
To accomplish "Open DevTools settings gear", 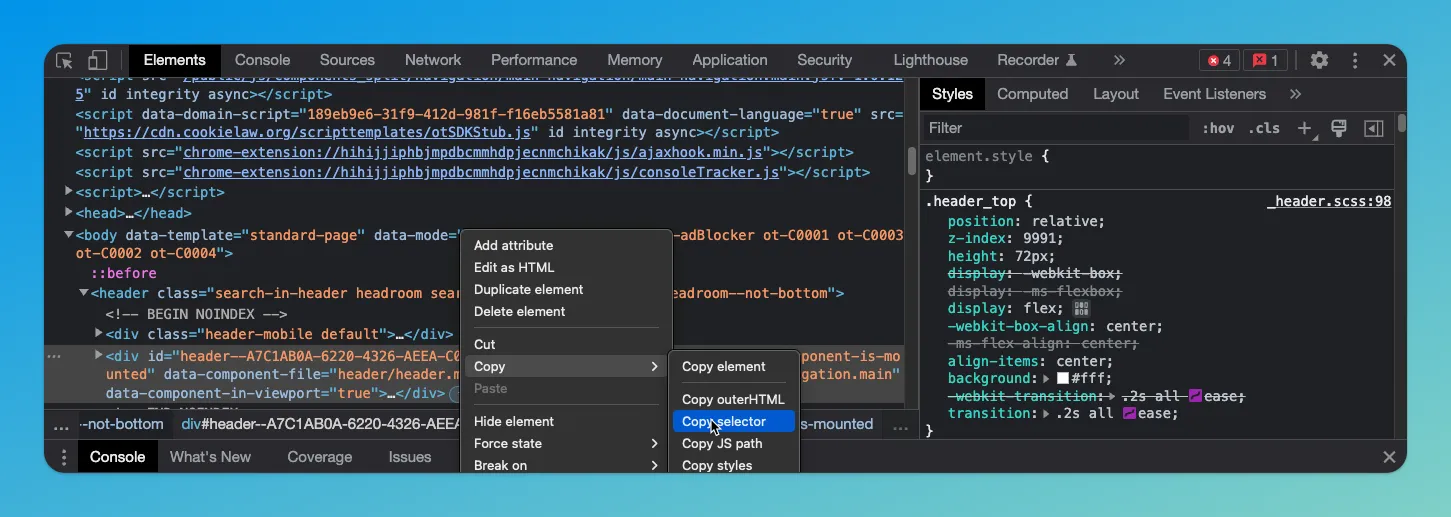I will point(1320,60).
